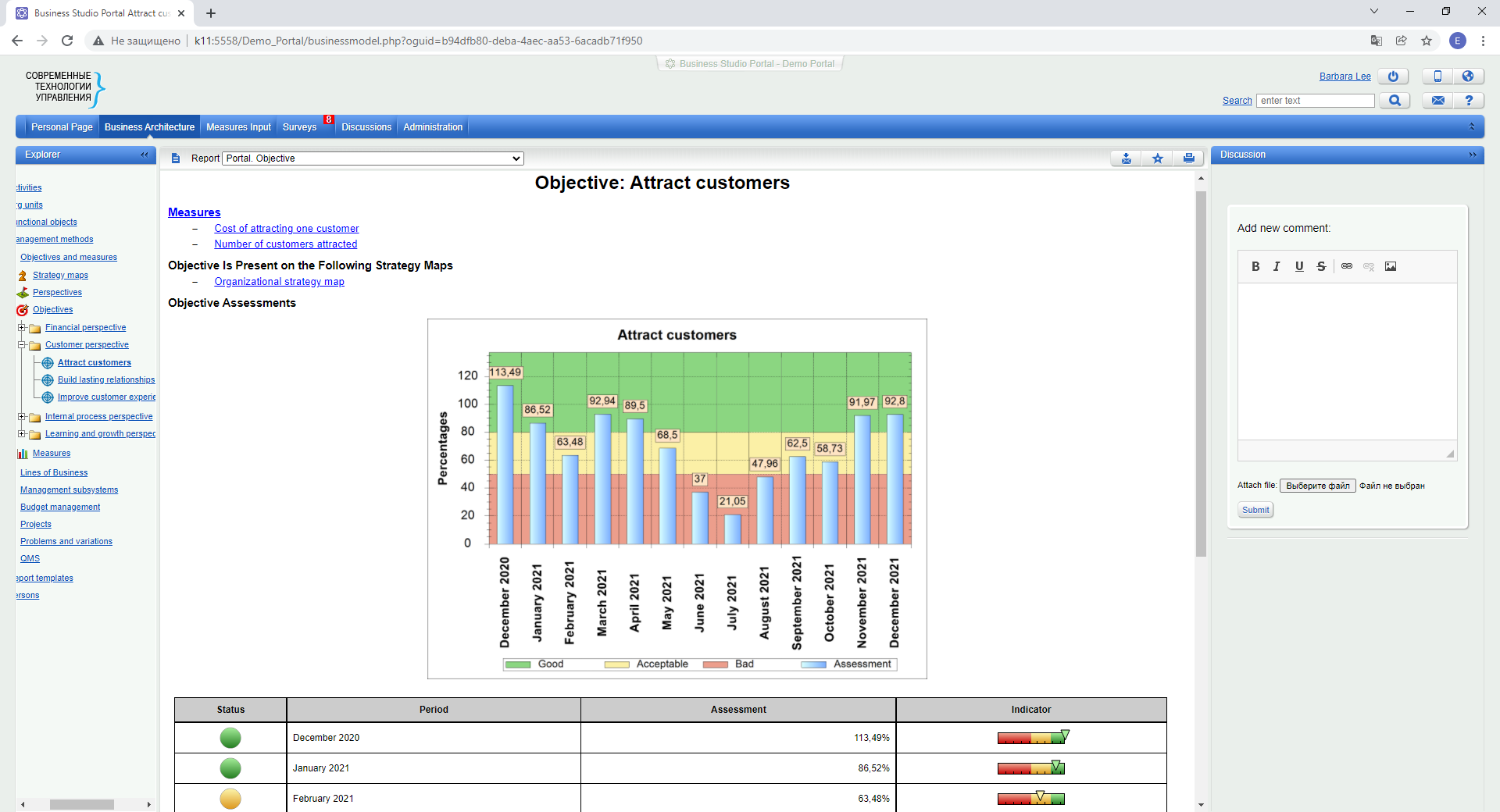Click the logout power icon button
Screen dimensions: 1500x812
click(x=1393, y=77)
